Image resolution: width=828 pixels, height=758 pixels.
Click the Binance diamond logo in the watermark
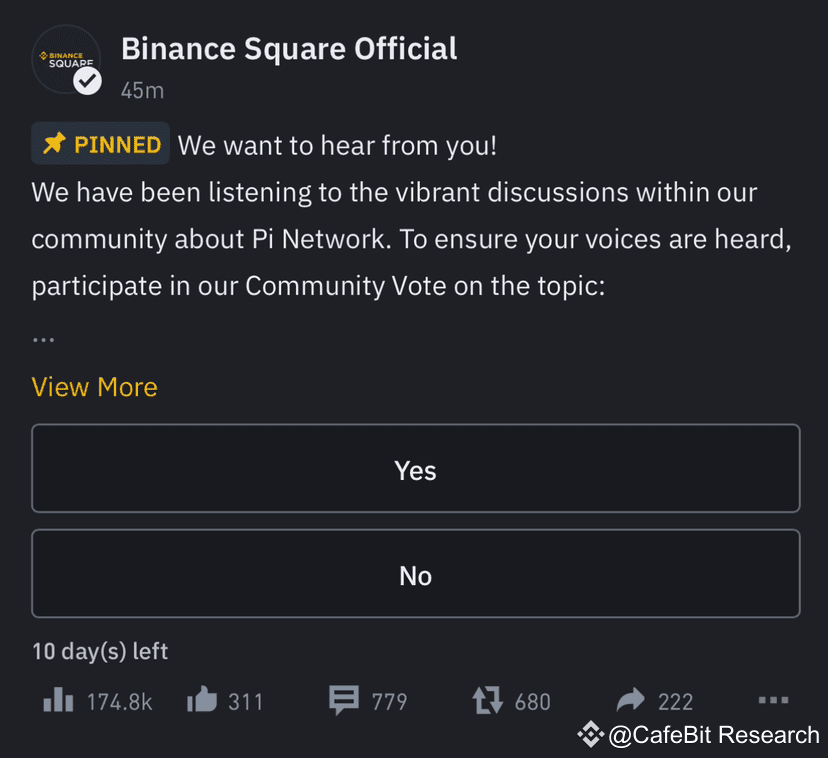(590, 734)
